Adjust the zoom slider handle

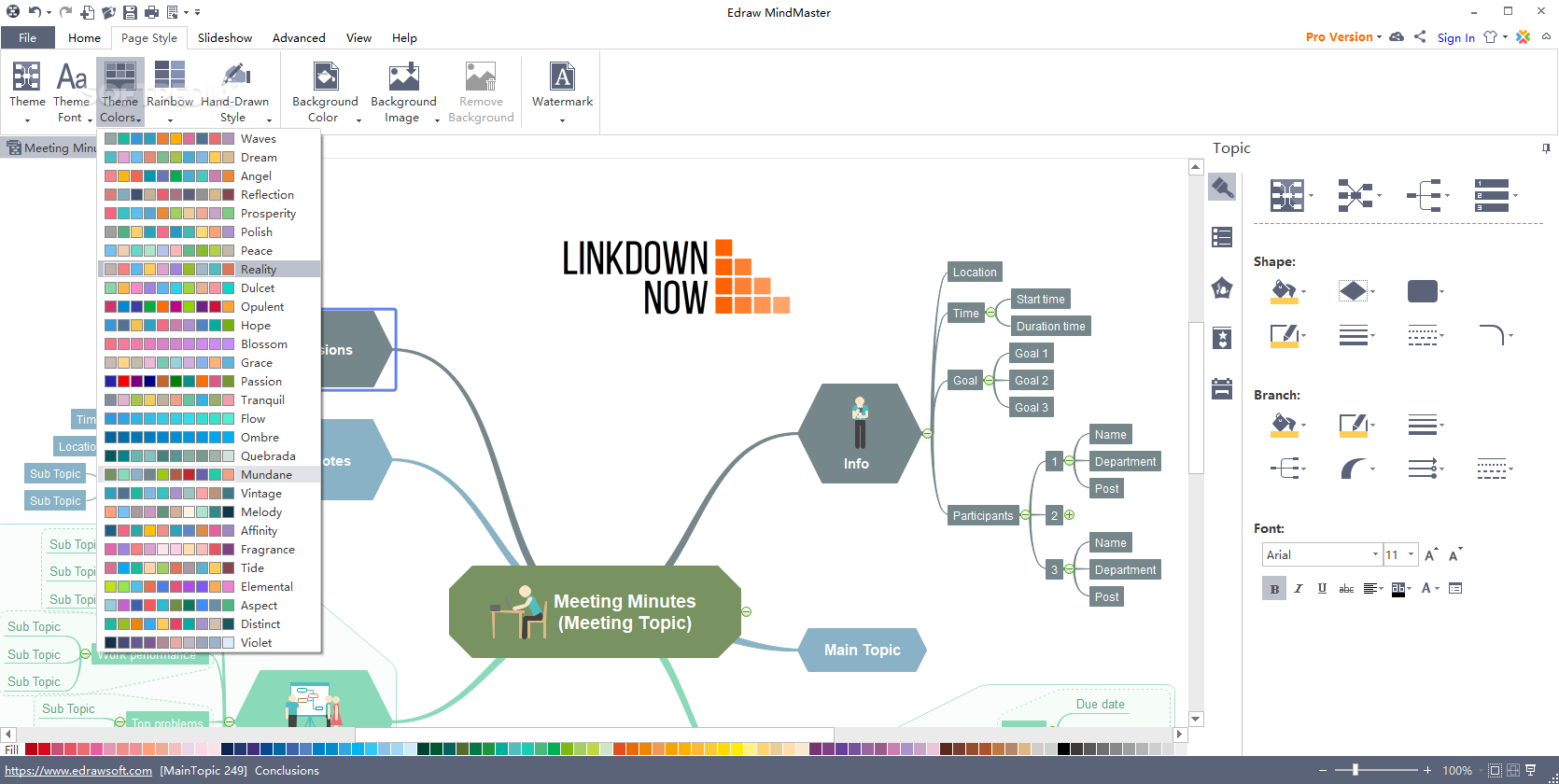tap(1355, 771)
